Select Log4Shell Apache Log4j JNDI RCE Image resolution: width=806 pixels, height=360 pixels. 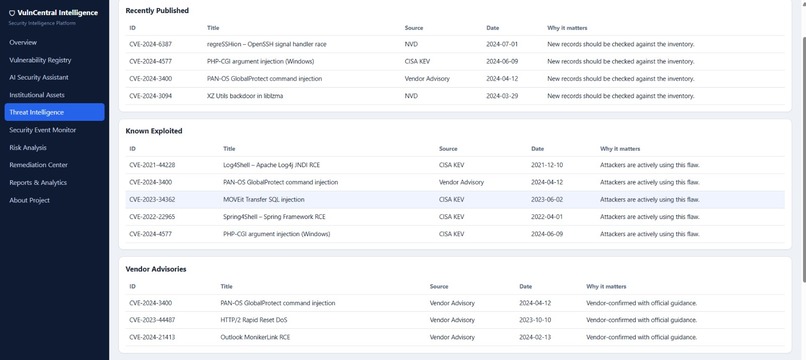click(x=271, y=165)
